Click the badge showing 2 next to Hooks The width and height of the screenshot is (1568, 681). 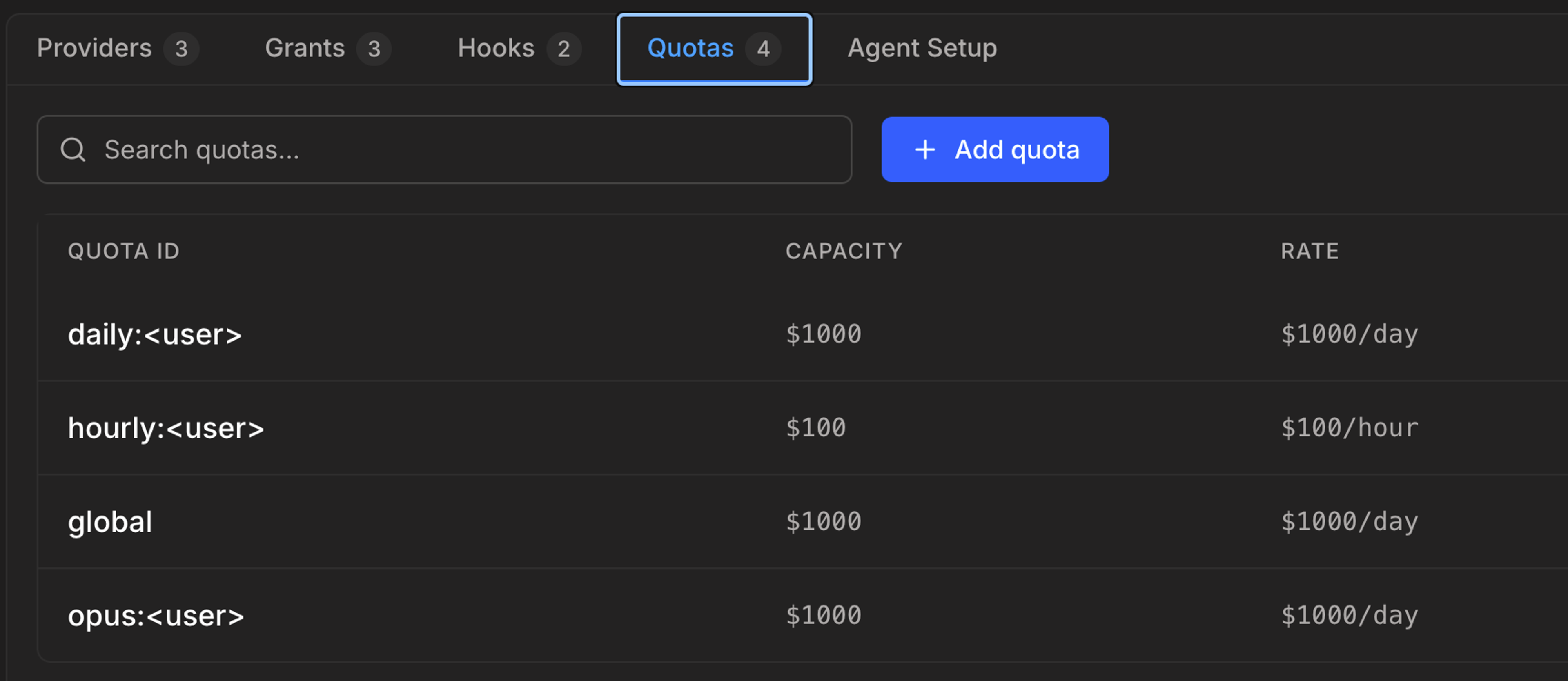[x=563, y=49]
